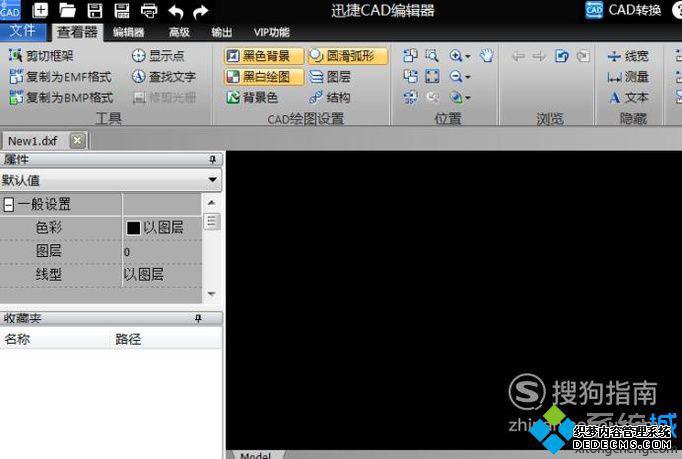Click properties scrollbar down arrow
The image size is (682, 459).
211,294
